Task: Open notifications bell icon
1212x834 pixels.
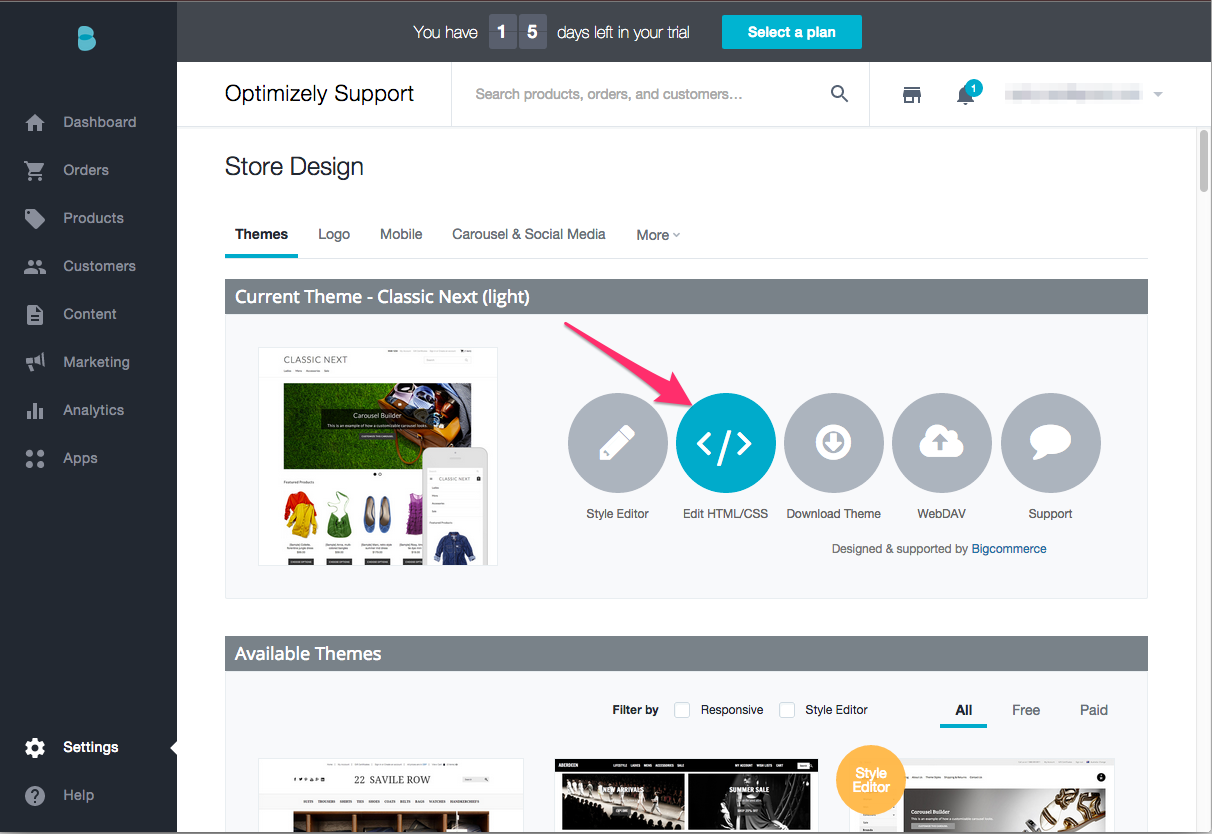Action: (x=966, y=94)
